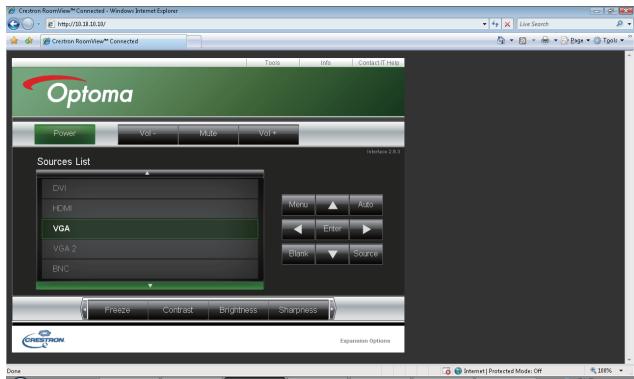This screenshot has width=634, height=379.
Task: Select BNC in the Sources List
Action: [x=150, y=269]
